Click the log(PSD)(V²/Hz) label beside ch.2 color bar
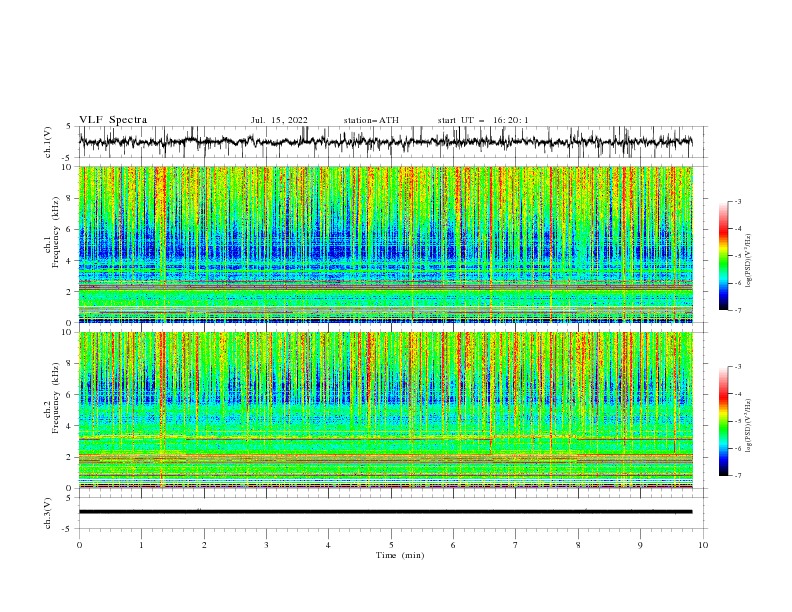792x612 pixels. point(749,426)
